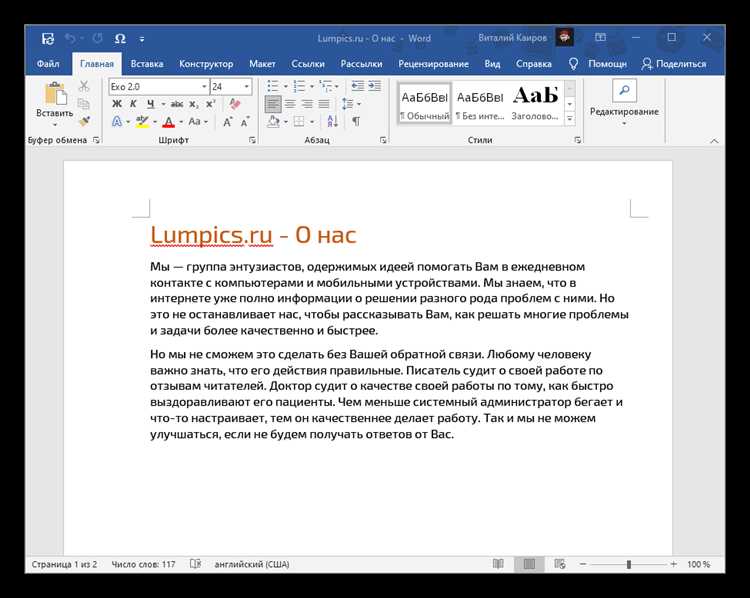The image size is (750, 598).
Task: Expand the Styles gallery more arrow
Action: [570, 118]
